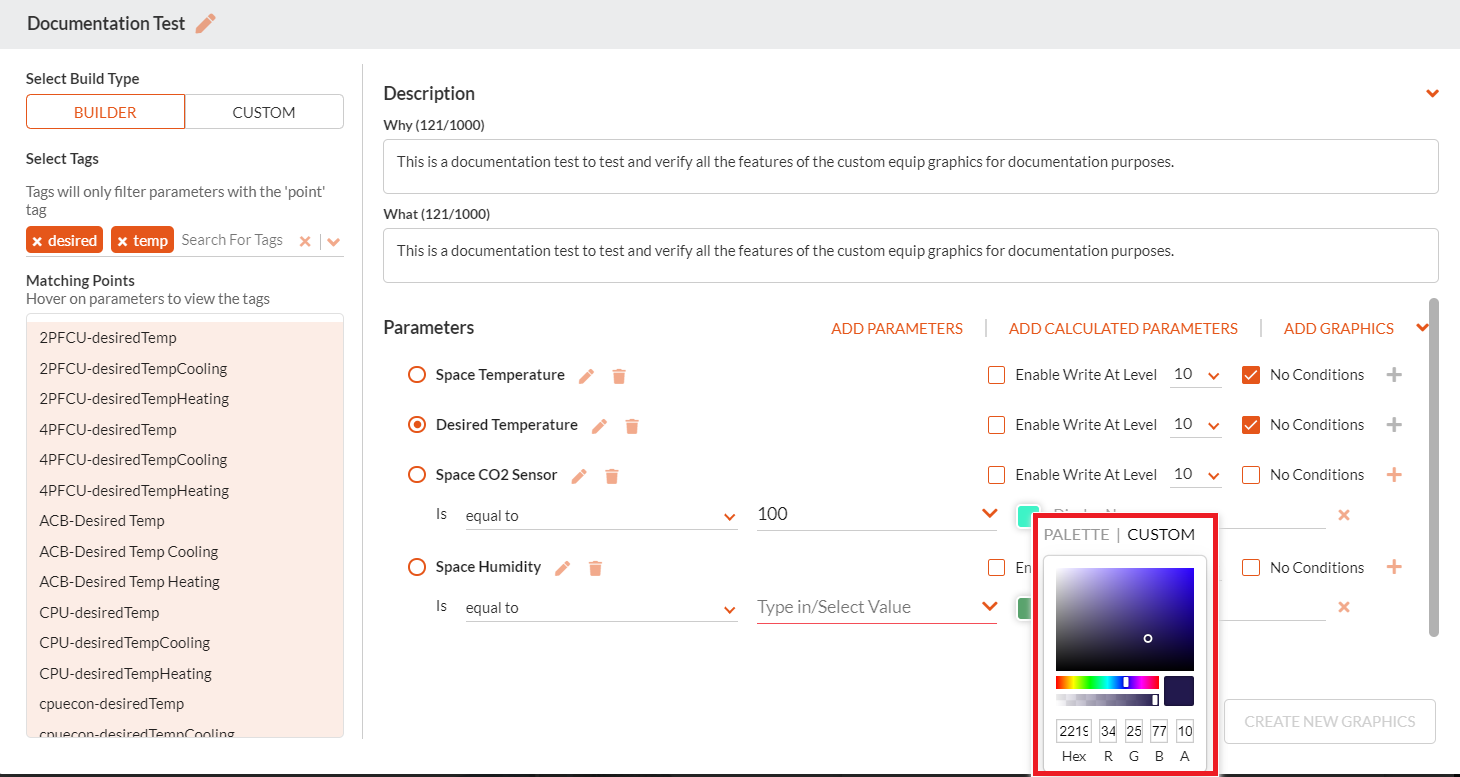
Task: Click the B value input field
Action: pos(1159,731)
